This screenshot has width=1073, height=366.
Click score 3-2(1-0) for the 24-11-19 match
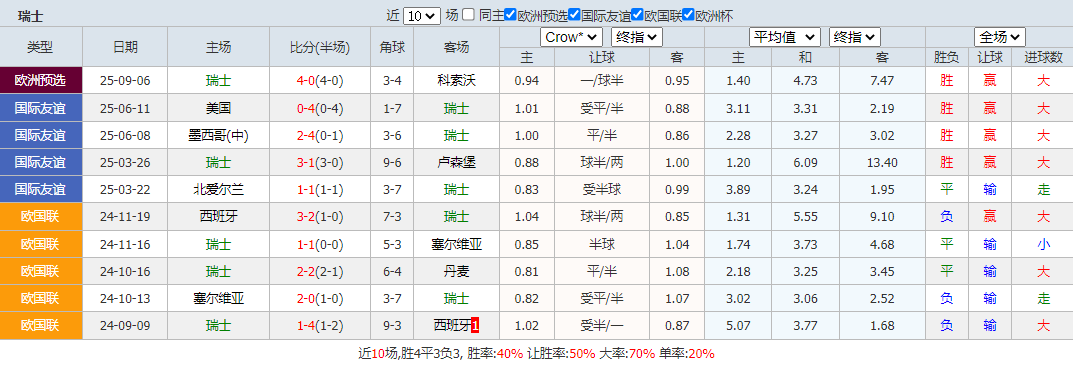pyautogui.click(x=320, y=217)
